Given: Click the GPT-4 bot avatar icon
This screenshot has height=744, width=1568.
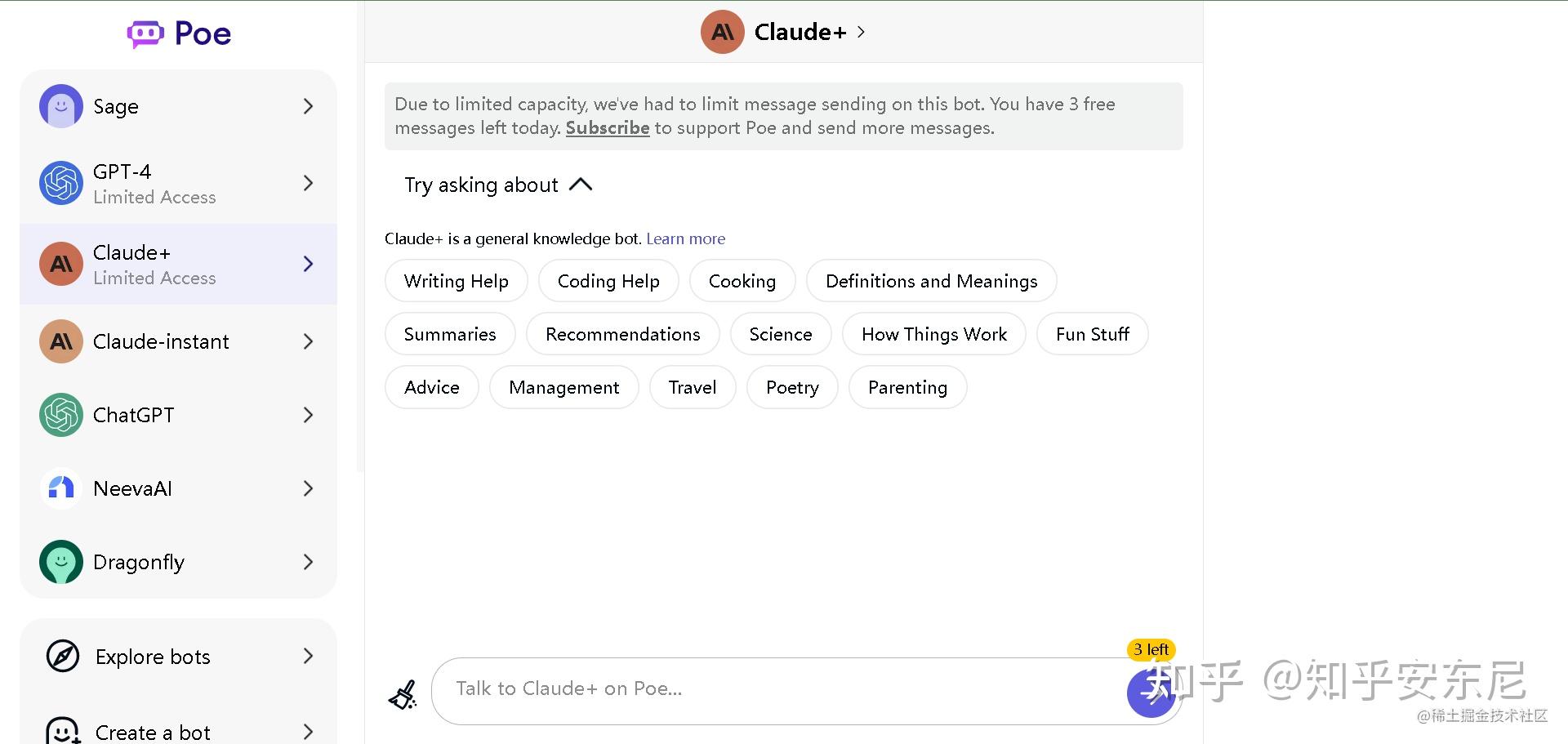Looking at the screenshot, I should pos(61,183).
